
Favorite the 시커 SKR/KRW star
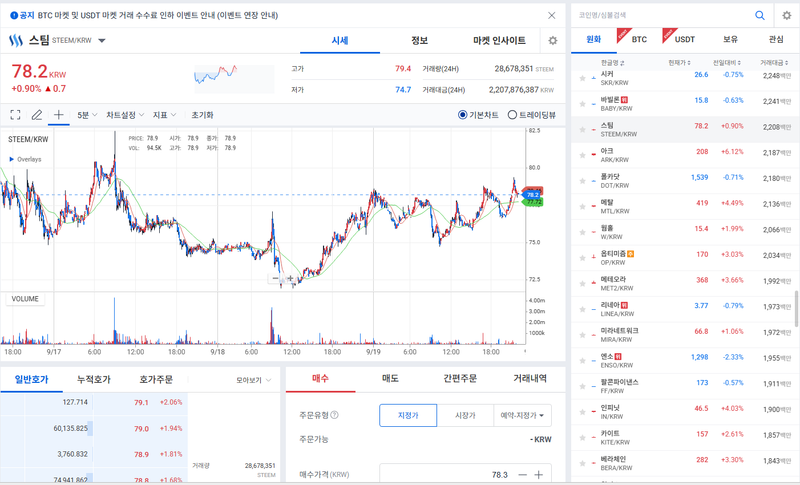pos(582,79)
